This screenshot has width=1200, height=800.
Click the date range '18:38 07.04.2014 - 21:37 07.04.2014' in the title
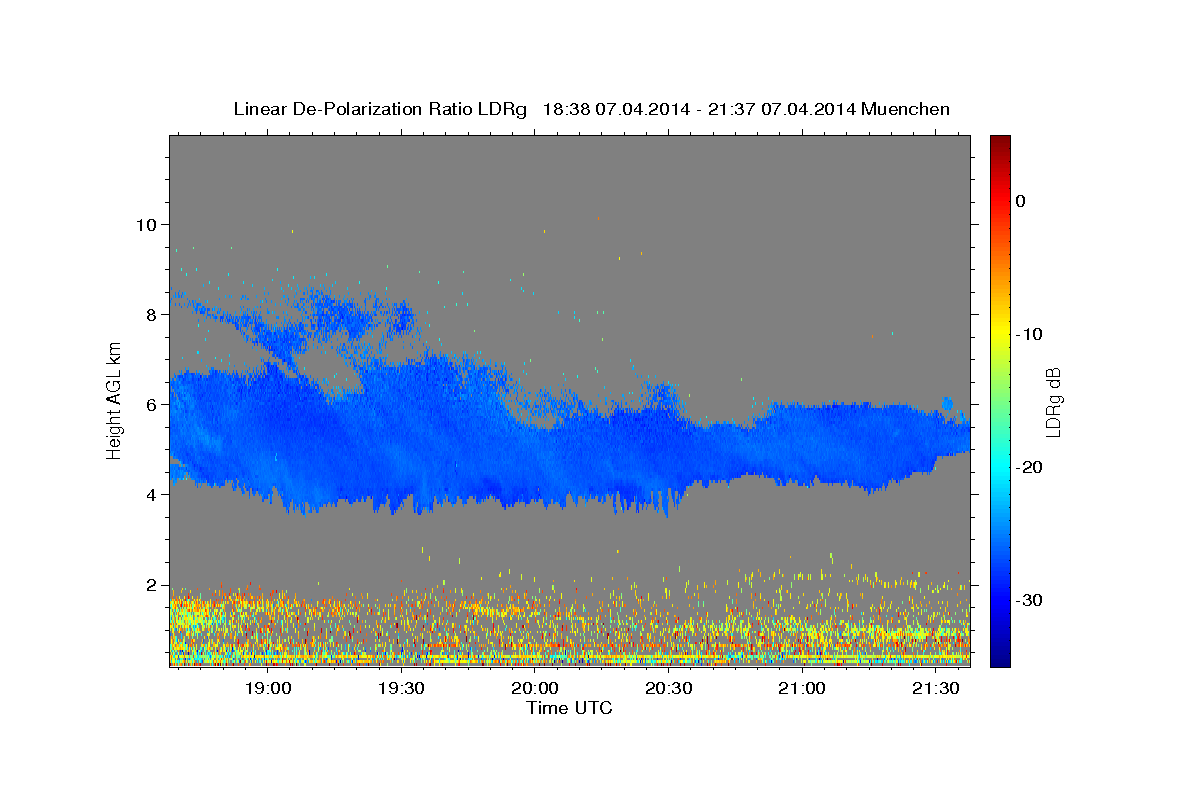pyautogui.click(x=698, y=109)
